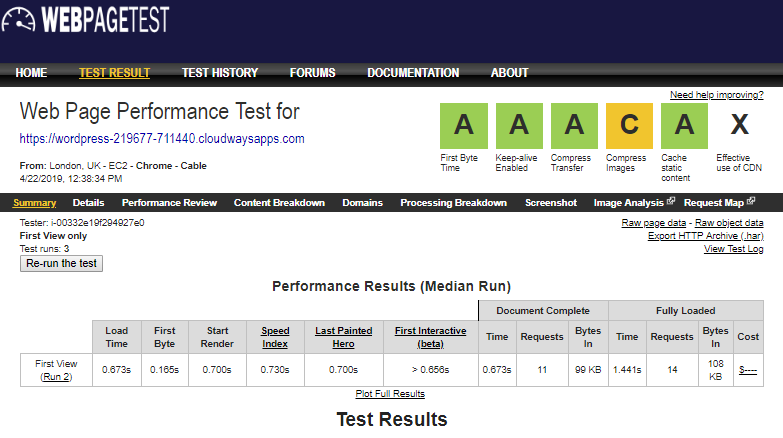The image size is (783, 438).
Task: Switch to the Details tab
Action: click(88, 203)
